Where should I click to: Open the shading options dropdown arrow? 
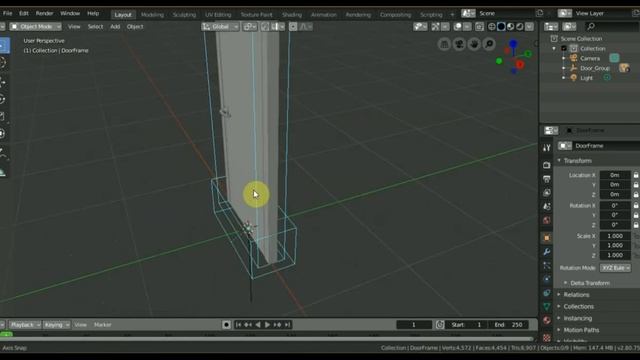(529, 27)
